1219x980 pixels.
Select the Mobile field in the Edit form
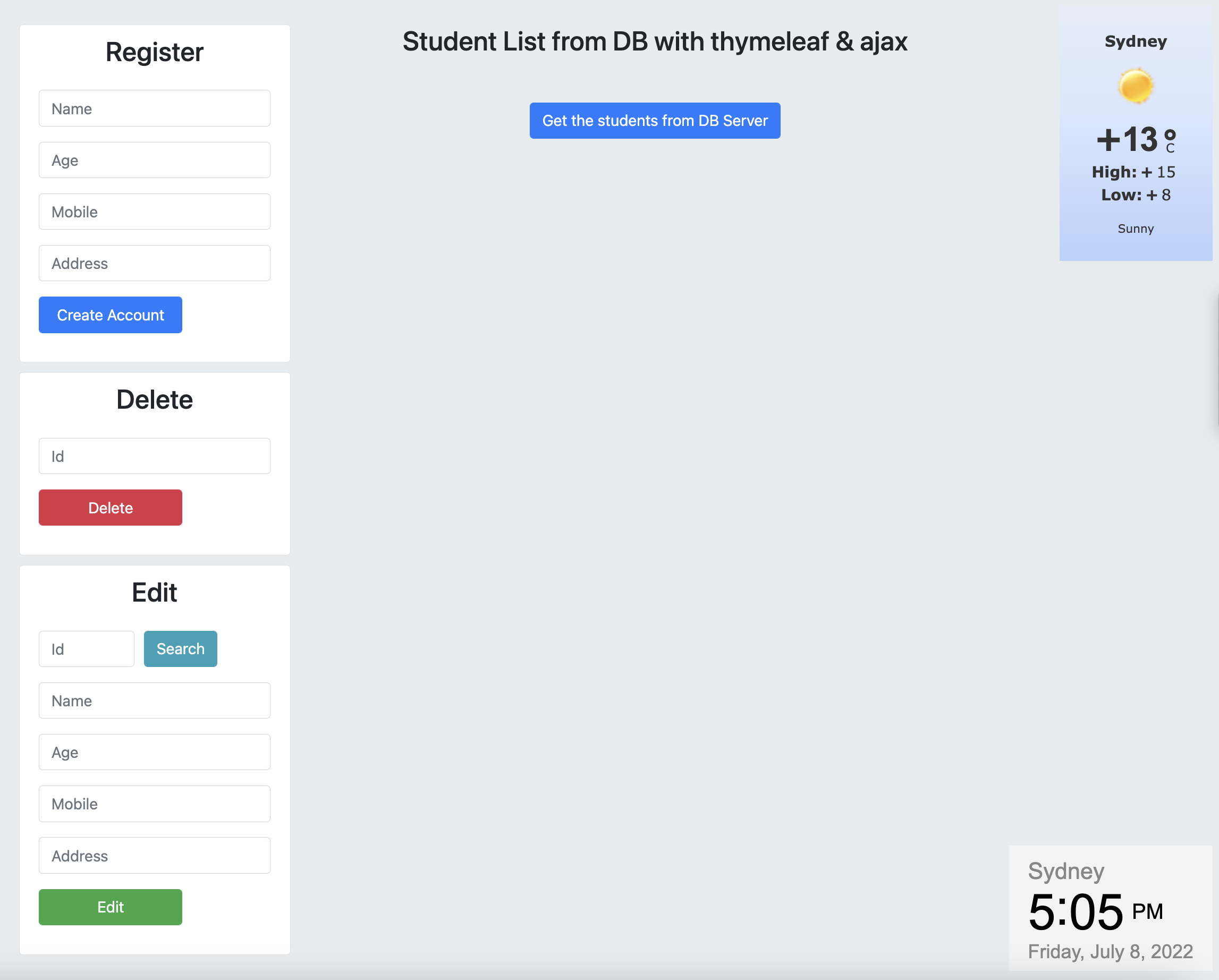pos(154,804)
